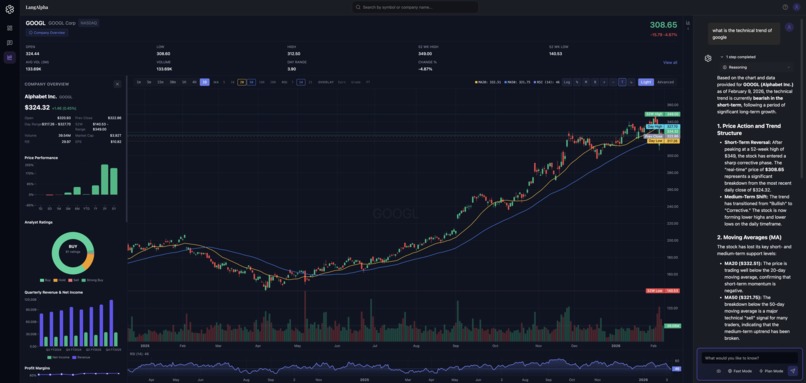Select the 4H timeframe
The width and height of the screenshot is (806, 383).
[194, 82]
